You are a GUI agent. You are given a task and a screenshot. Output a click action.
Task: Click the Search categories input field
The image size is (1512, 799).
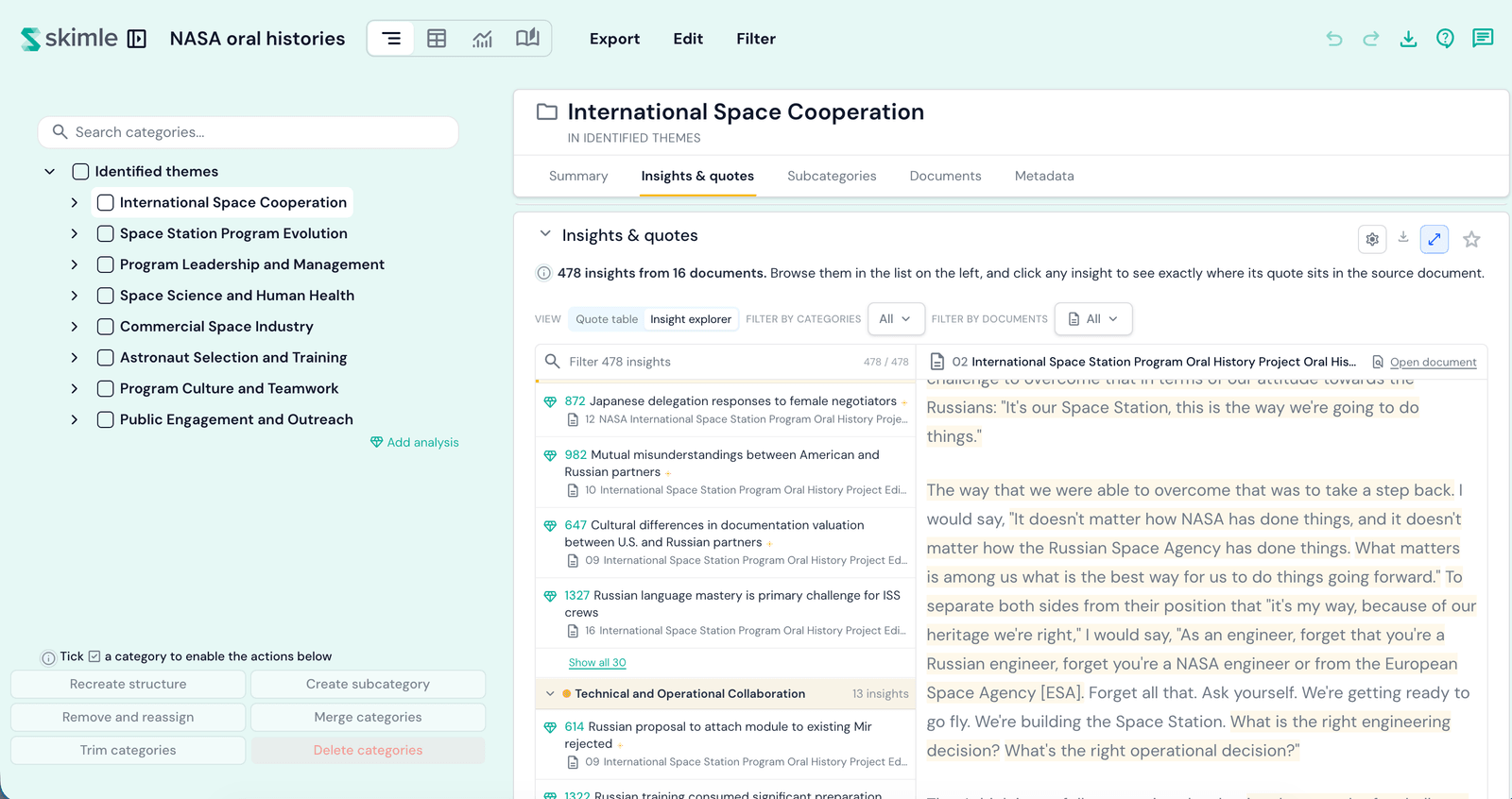pyautogui.click(x=249, y=132)
